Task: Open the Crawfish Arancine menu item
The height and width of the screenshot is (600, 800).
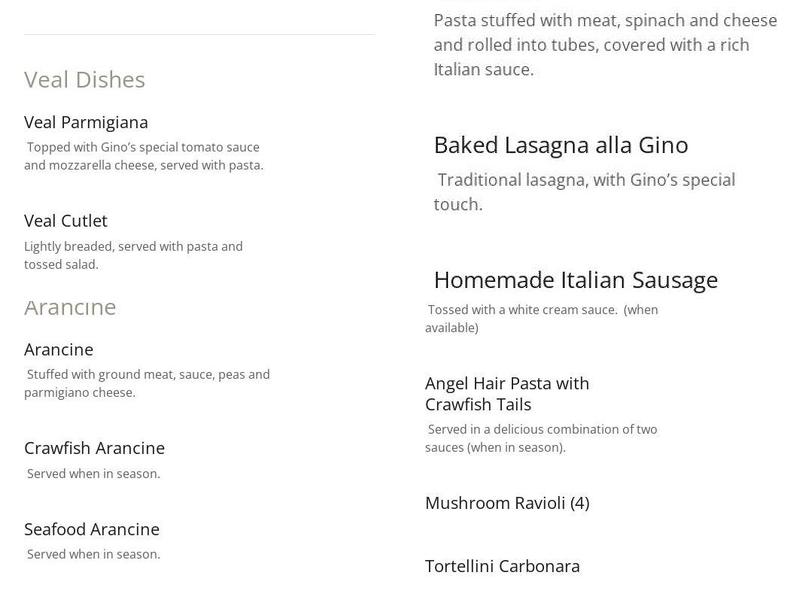Action: [x=94, y=448]
